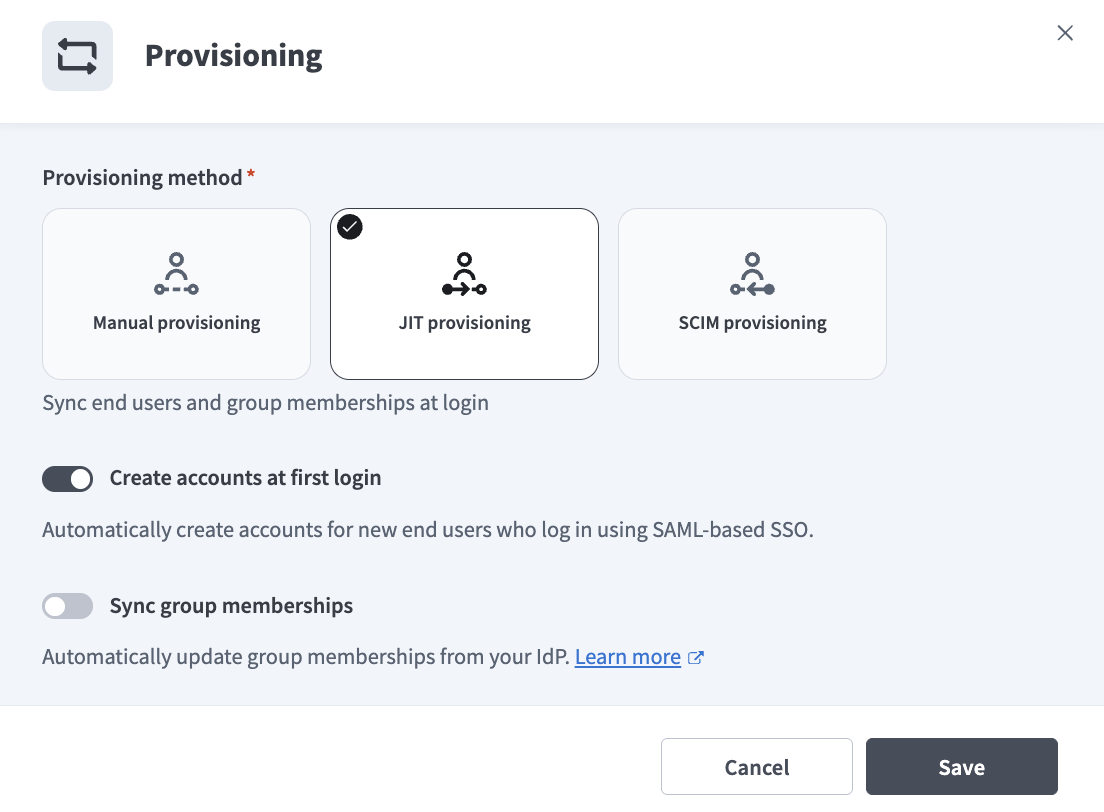
Task: Enable the Sync group memberships toggle
Action: click(x=67, y=606)
